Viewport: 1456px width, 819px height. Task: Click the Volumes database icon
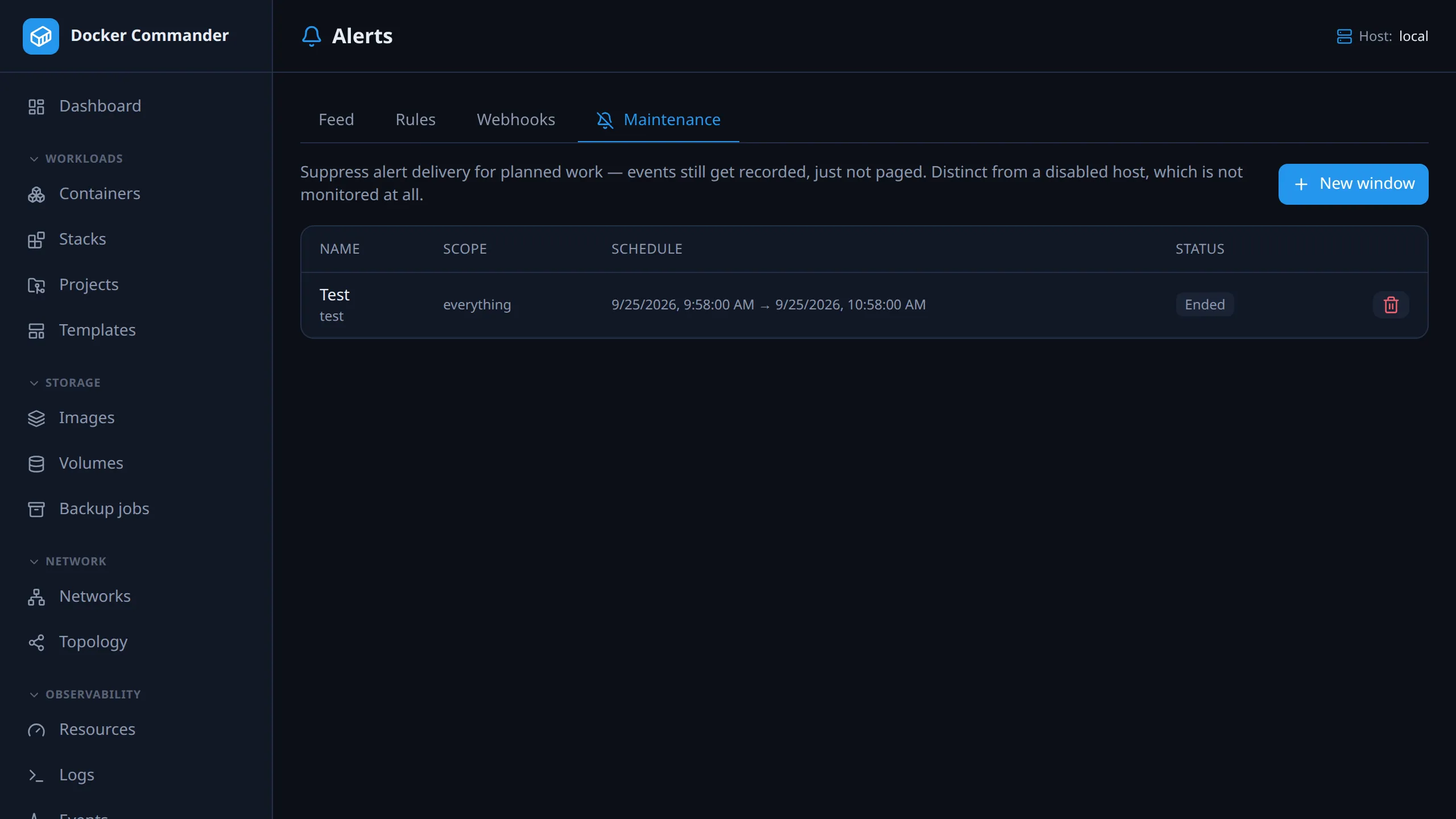tap(36, 464)
